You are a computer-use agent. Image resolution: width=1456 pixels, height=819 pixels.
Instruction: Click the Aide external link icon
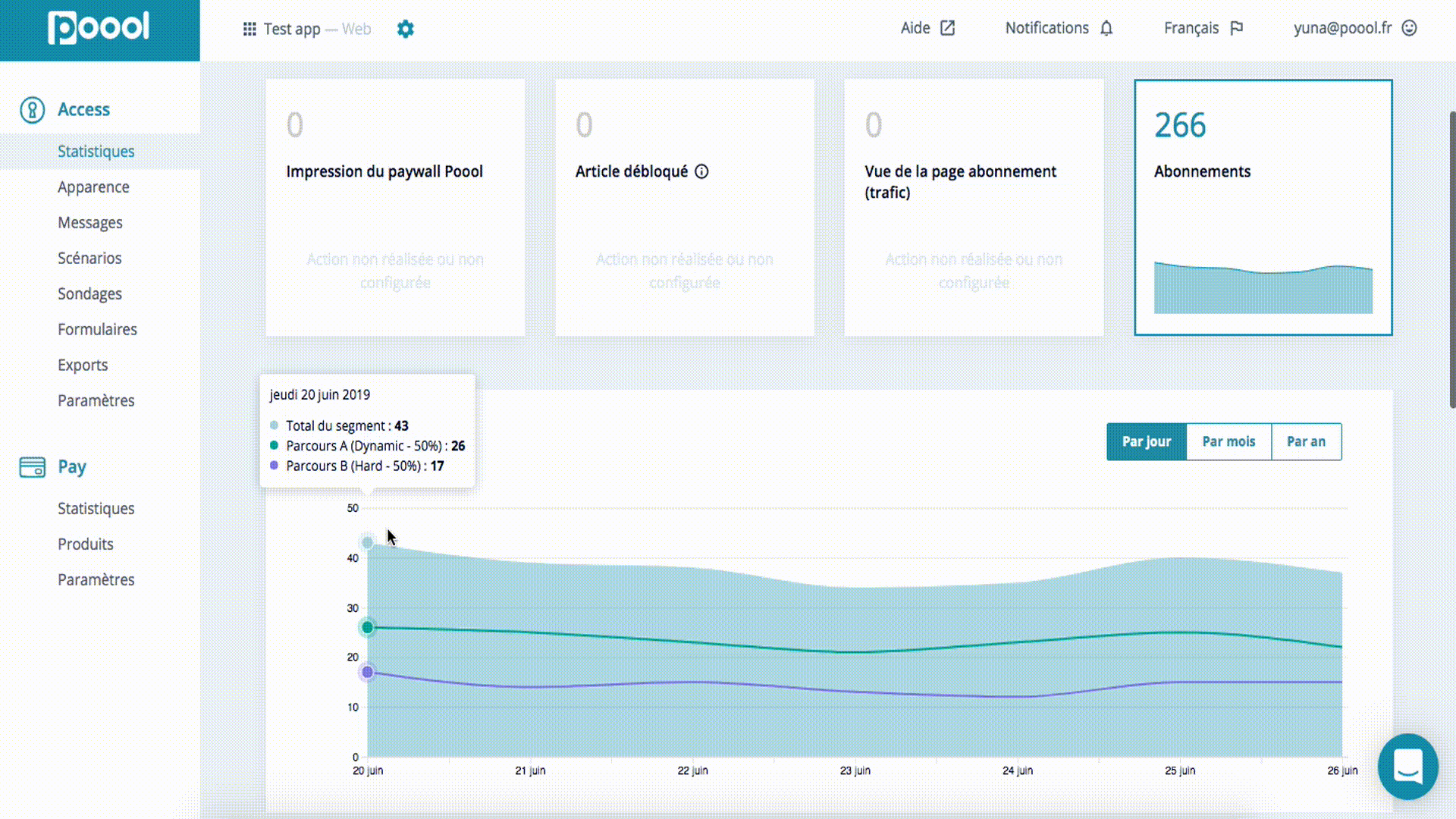[x=947, y=28]
